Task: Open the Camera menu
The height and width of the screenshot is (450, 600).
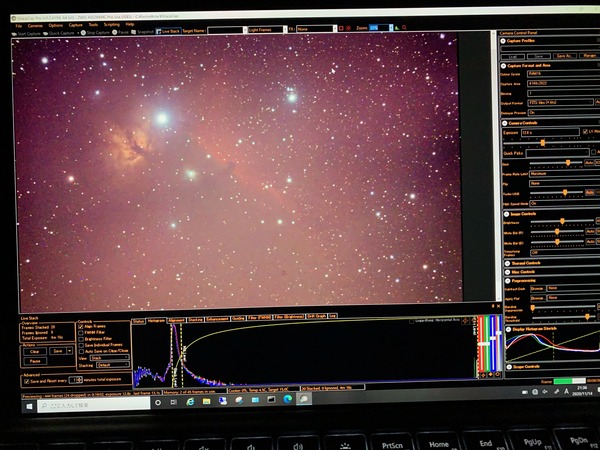Action: [x=35, y=26]
